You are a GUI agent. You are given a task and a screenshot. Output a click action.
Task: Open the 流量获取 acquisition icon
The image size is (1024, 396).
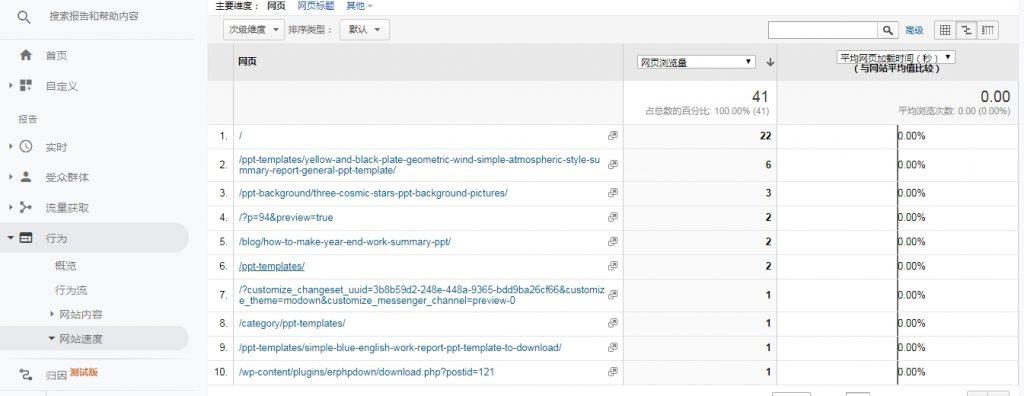point(26,208)
